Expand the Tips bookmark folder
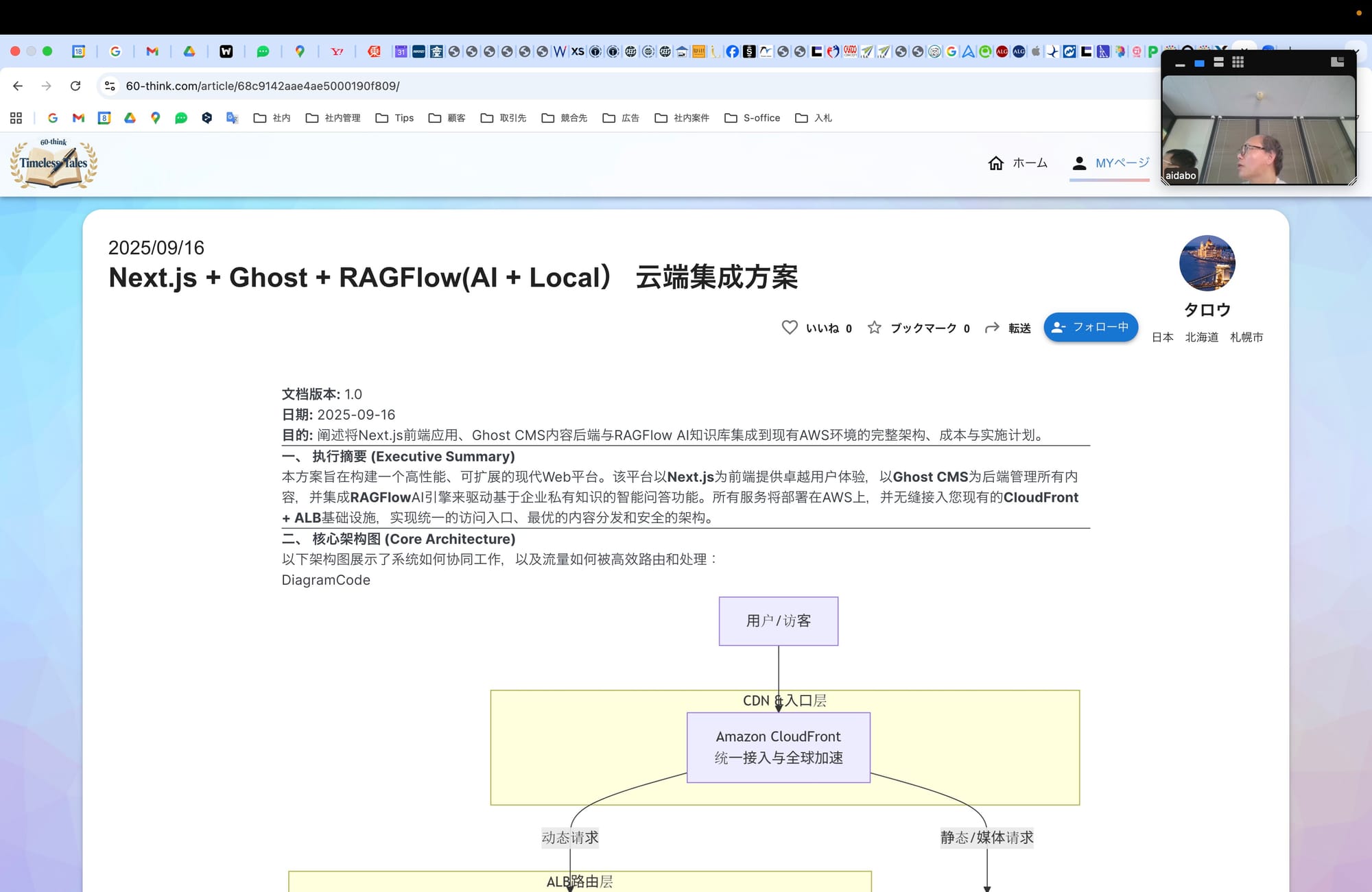Viewport: 1372px width, 892px height. click(395, 118)
